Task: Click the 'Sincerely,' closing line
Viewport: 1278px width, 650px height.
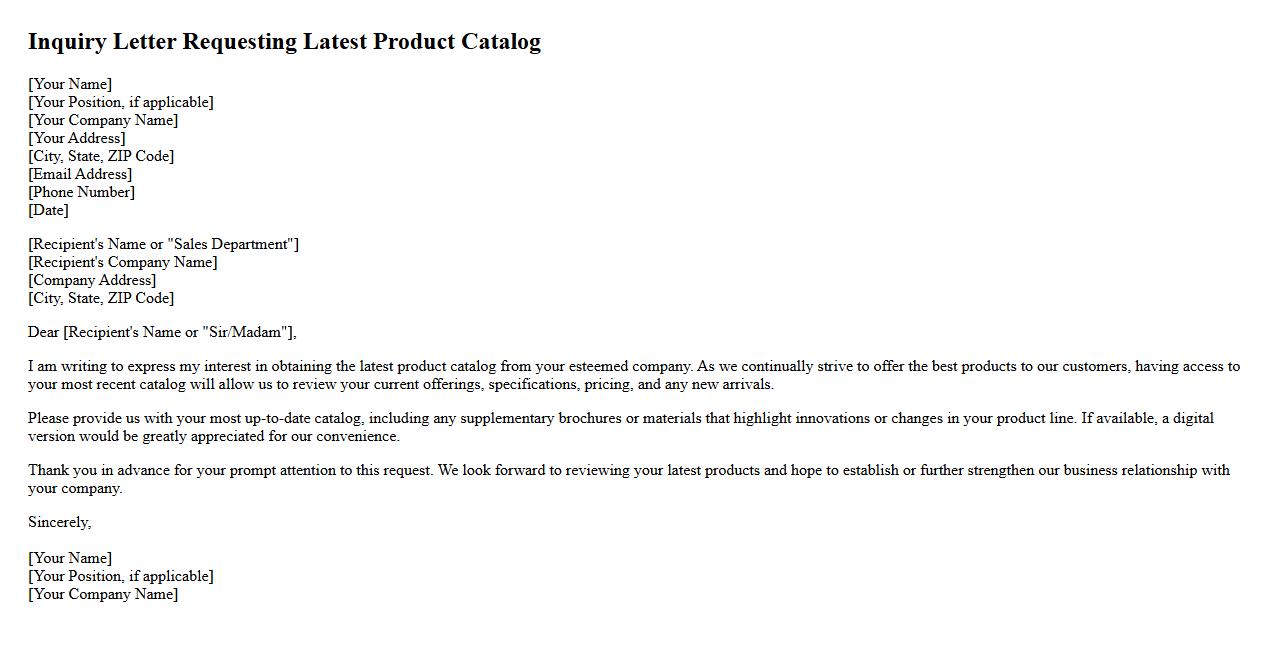Action: [x=59, y=522]
